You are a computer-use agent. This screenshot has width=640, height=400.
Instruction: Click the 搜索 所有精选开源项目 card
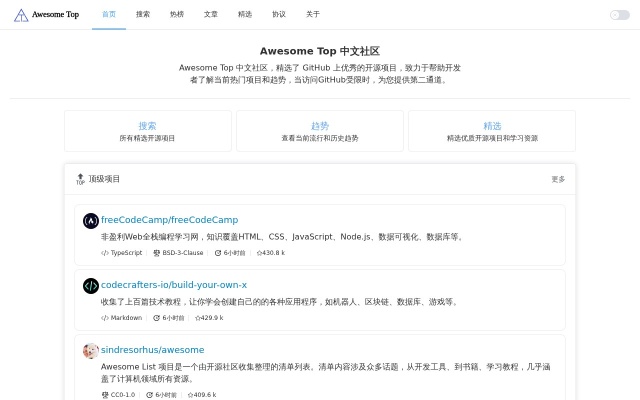[147, 131]
